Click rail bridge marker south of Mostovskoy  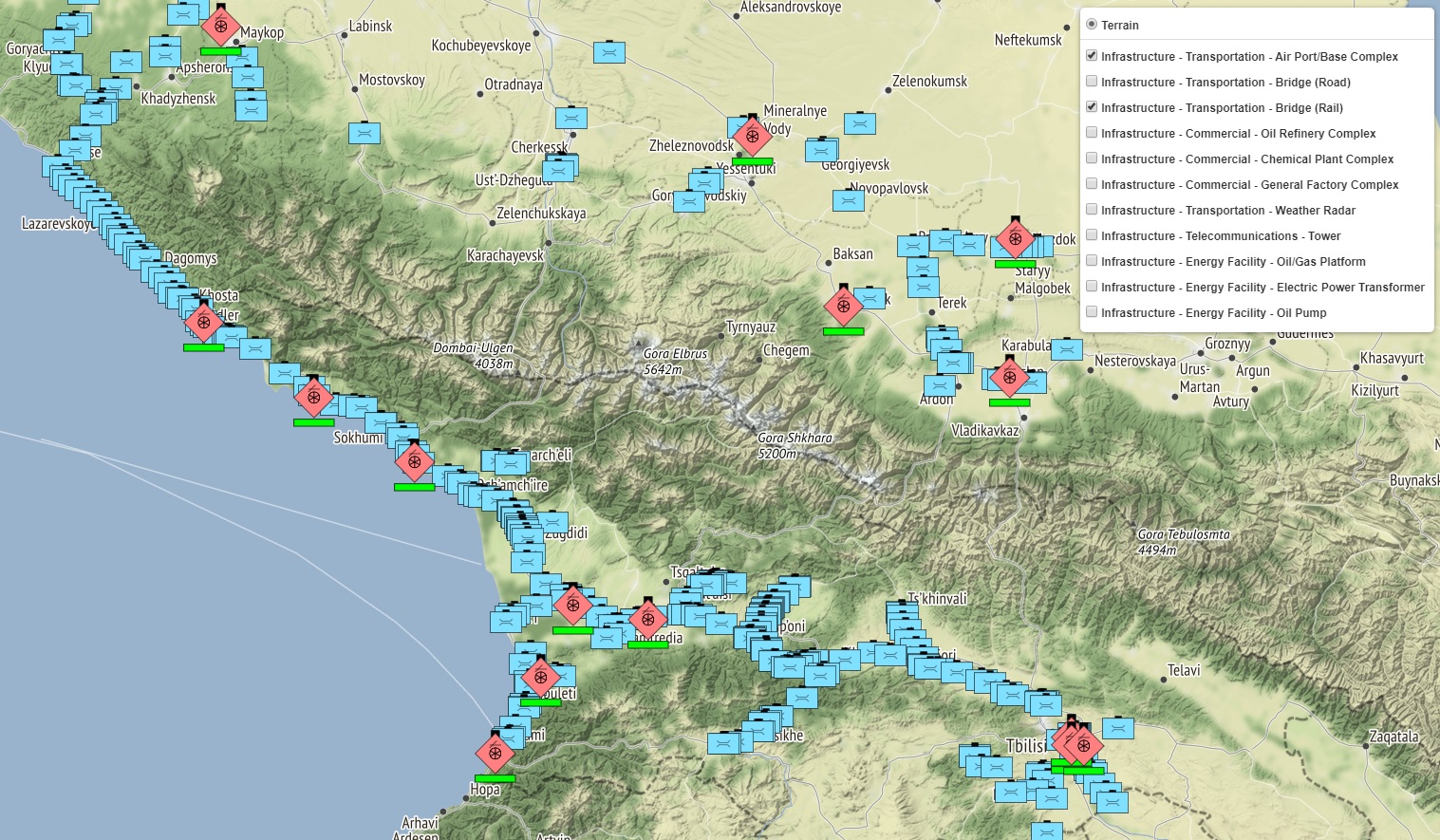point(365,133)
